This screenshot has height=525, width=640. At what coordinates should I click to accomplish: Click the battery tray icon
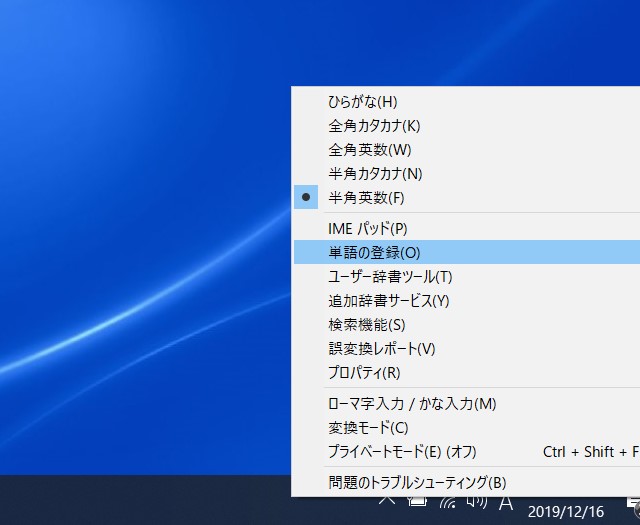tap(417, 501)
